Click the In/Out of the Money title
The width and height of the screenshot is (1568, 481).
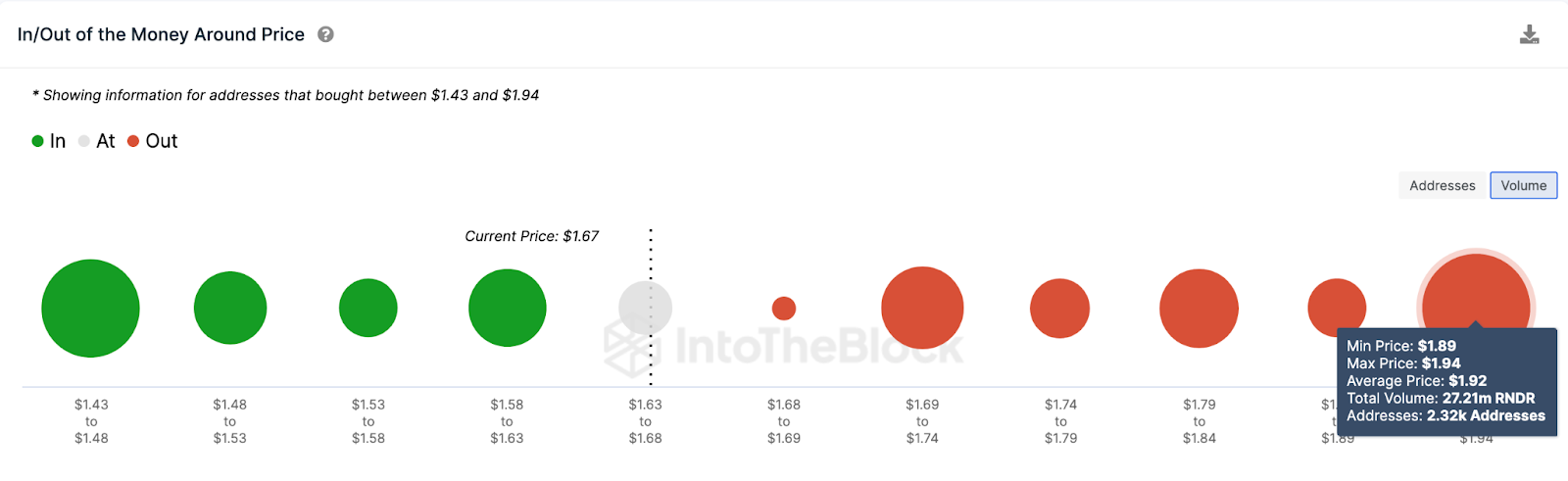point(161,34)
